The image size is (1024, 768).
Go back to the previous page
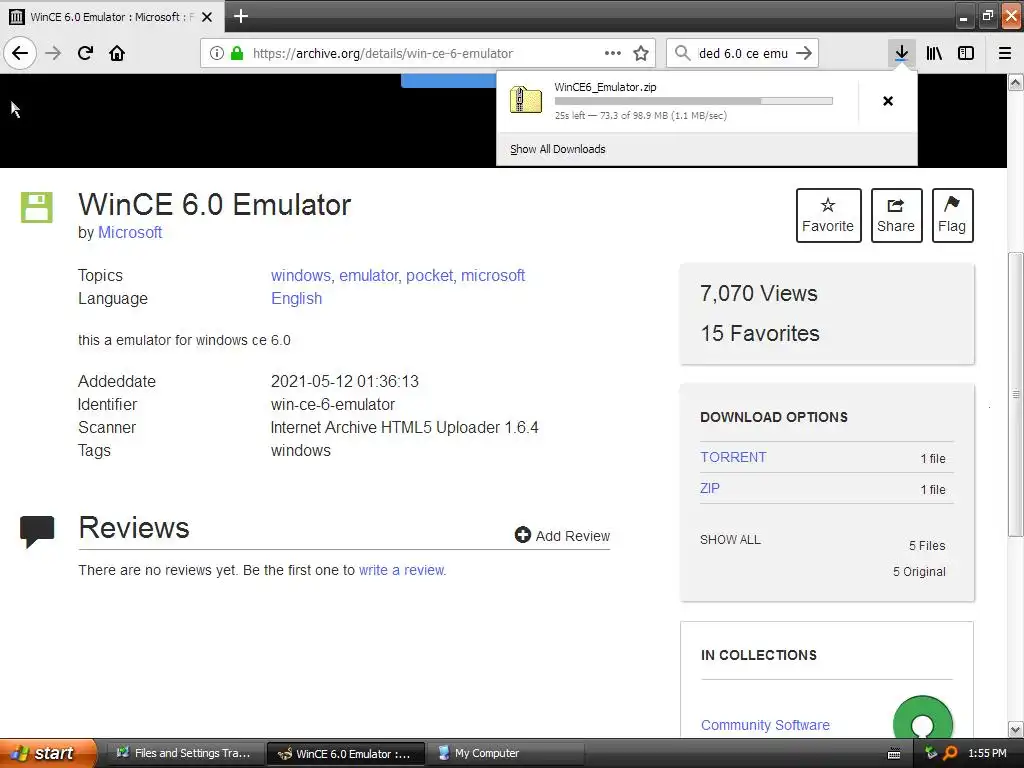[20, 53]
